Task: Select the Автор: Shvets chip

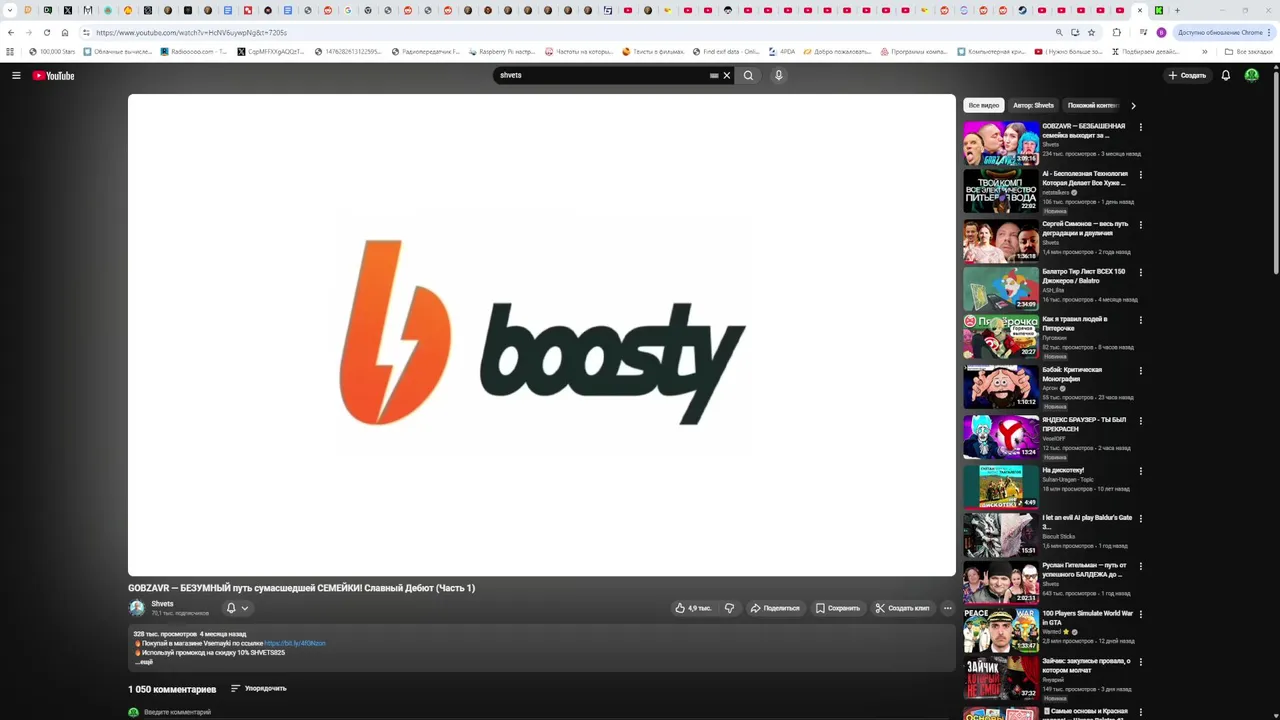Action: (1033, 105)
